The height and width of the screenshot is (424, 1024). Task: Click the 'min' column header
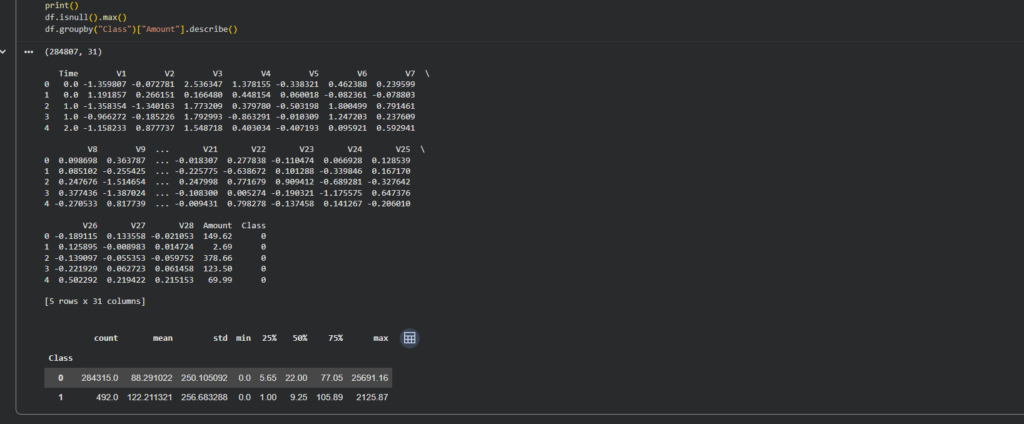click(x=243, y=338)
